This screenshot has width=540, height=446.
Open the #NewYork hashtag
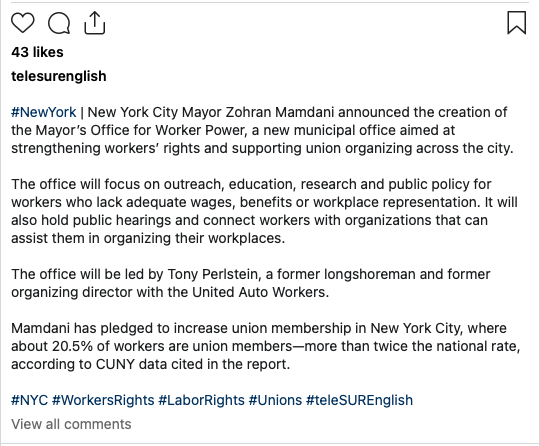point(44,112)
